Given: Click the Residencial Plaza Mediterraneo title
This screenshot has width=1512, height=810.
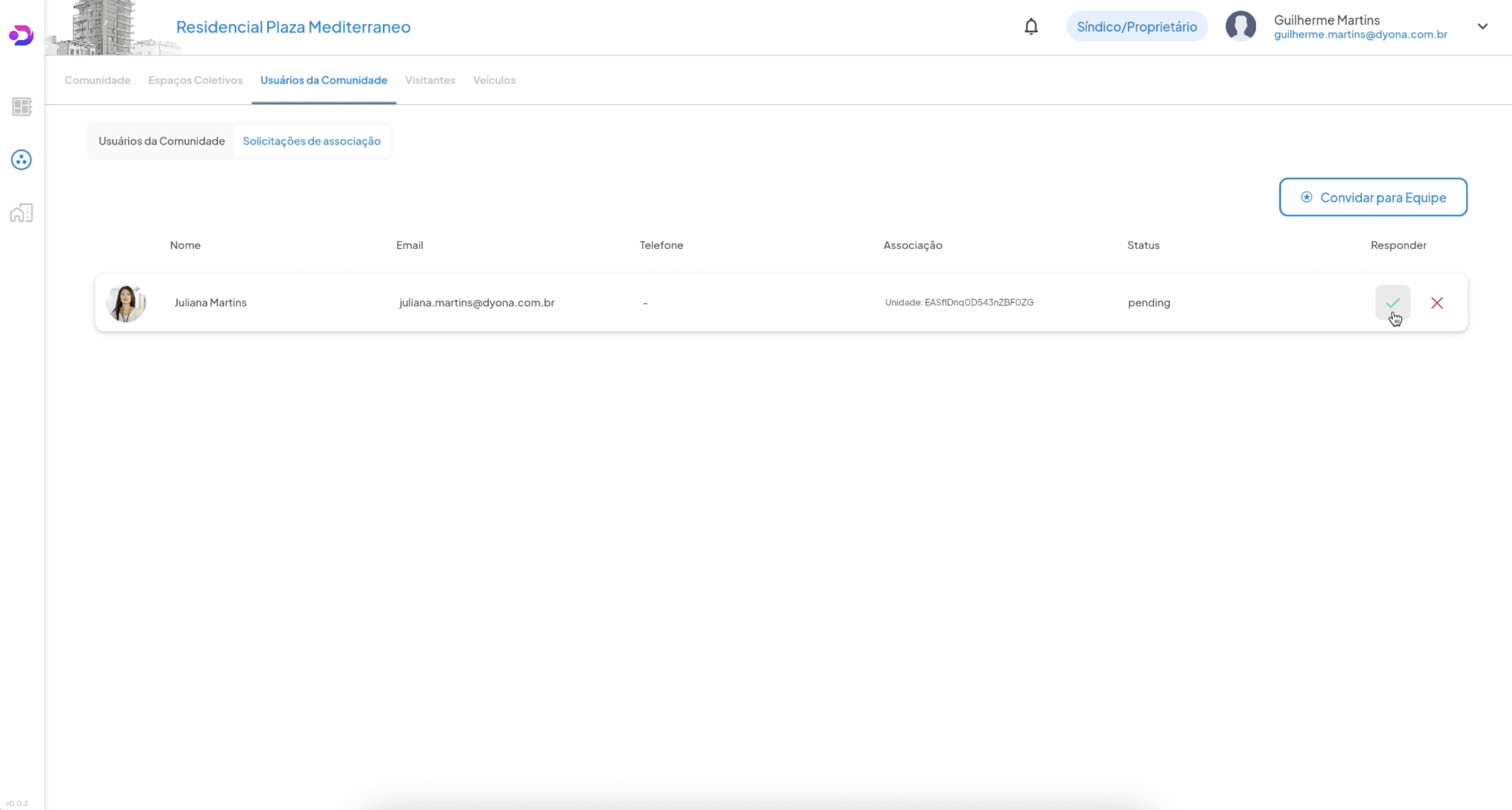Looking at the screenshot, I should pyautogui.click(x=293, y=27).
